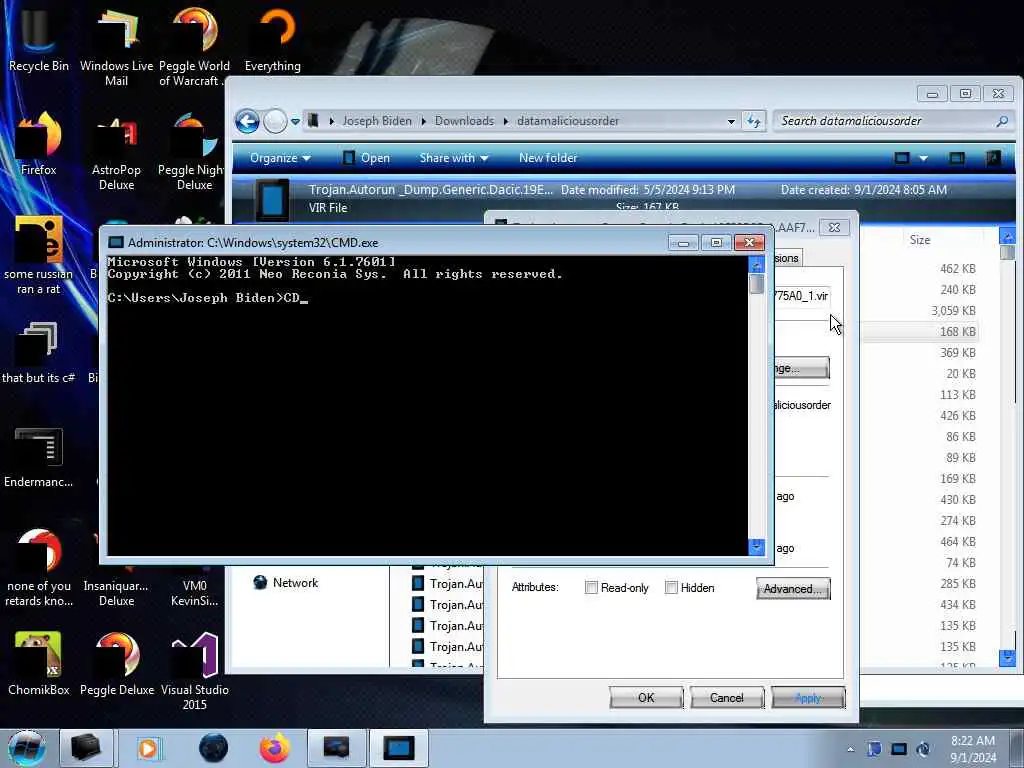
Task: Launch Peggle Deluxe desktop shortcut
Action: click(116, 664)
